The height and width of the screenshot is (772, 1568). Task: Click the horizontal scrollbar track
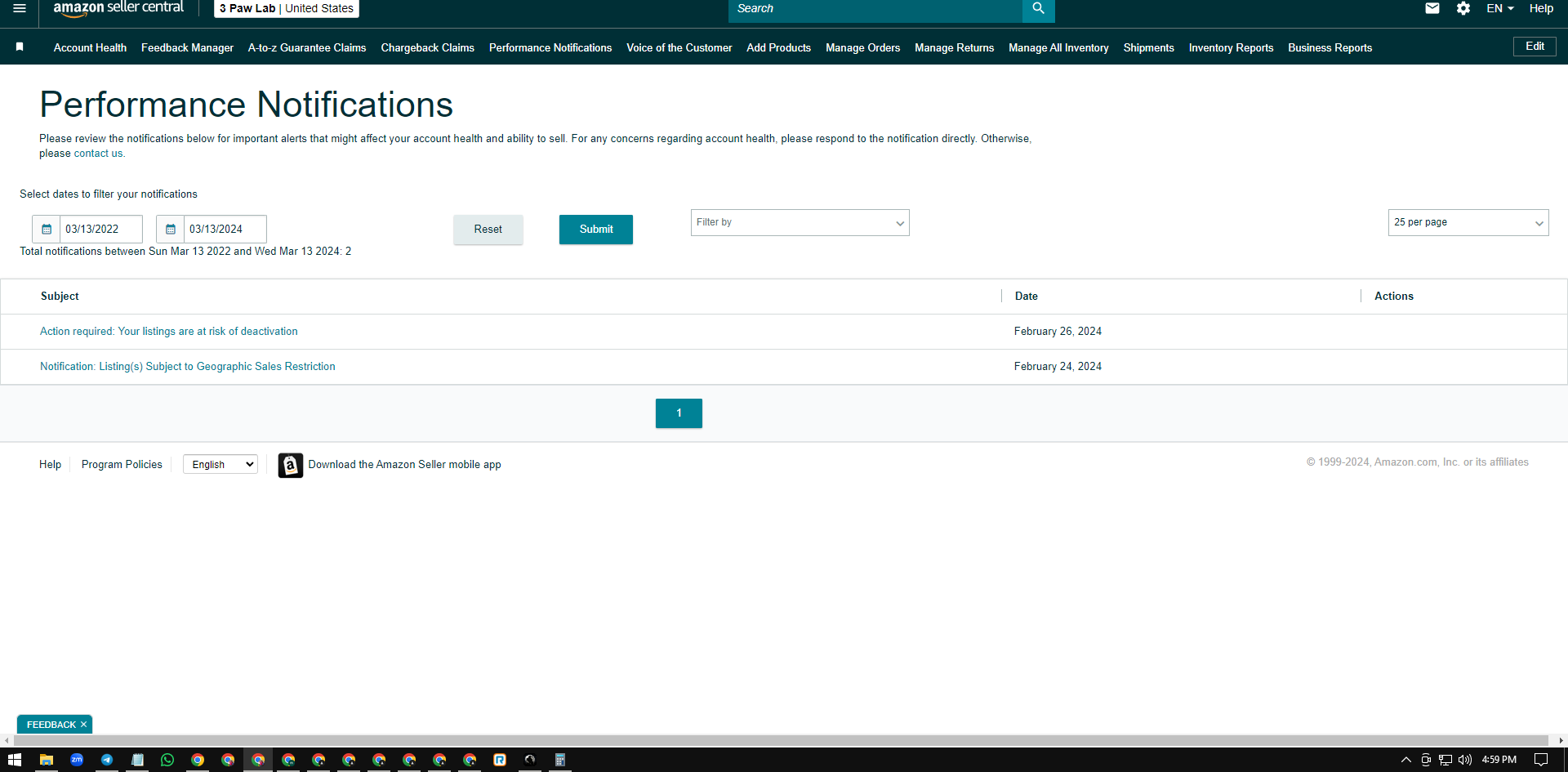[x=782, y=740]
